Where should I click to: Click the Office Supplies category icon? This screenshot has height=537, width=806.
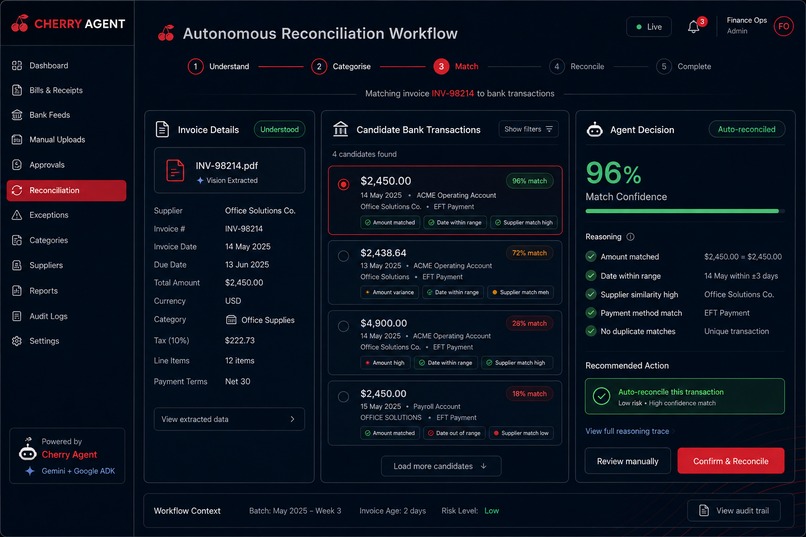point(231,320)
